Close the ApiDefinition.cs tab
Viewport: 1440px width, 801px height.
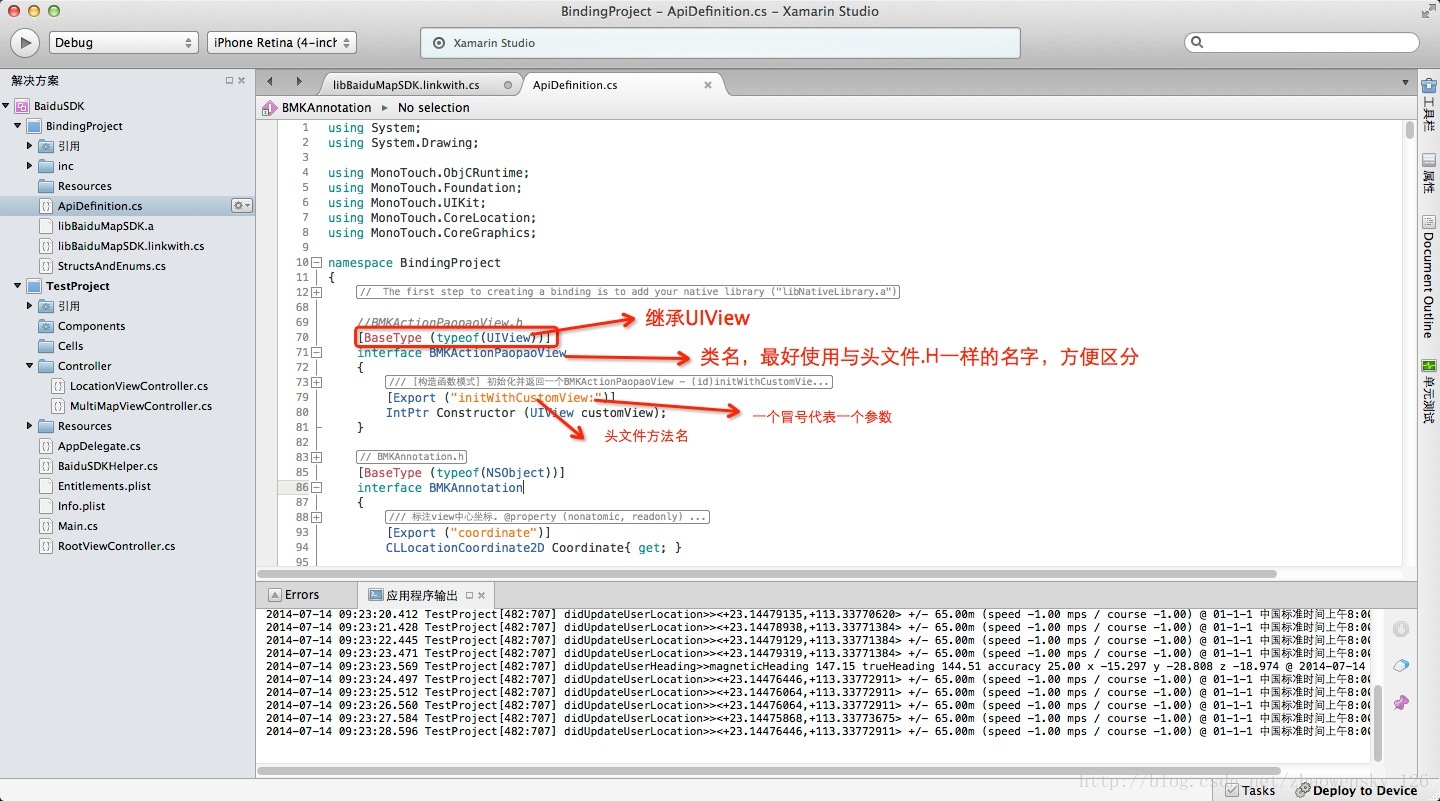tap(708, 85)
